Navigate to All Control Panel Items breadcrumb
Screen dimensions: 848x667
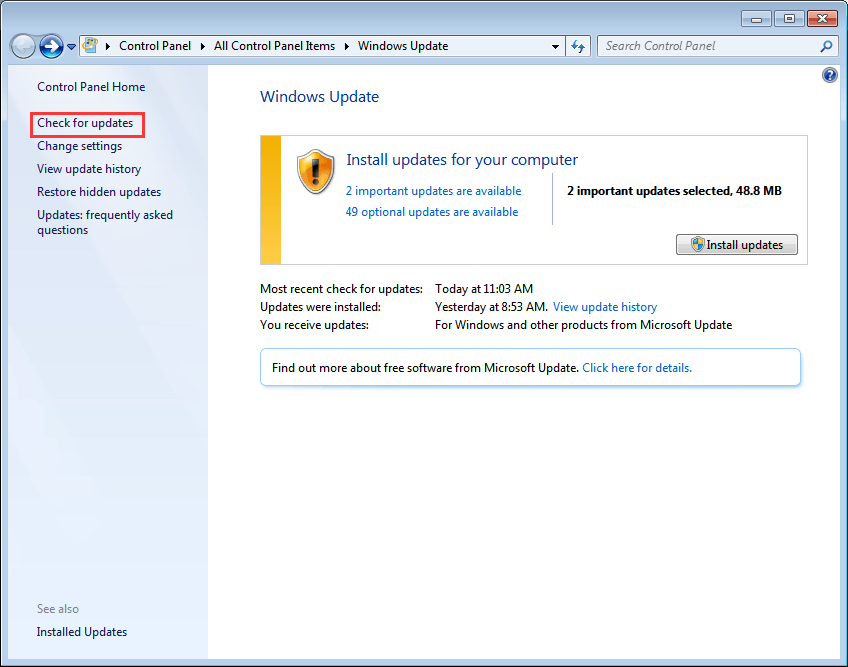click(274, 45)
